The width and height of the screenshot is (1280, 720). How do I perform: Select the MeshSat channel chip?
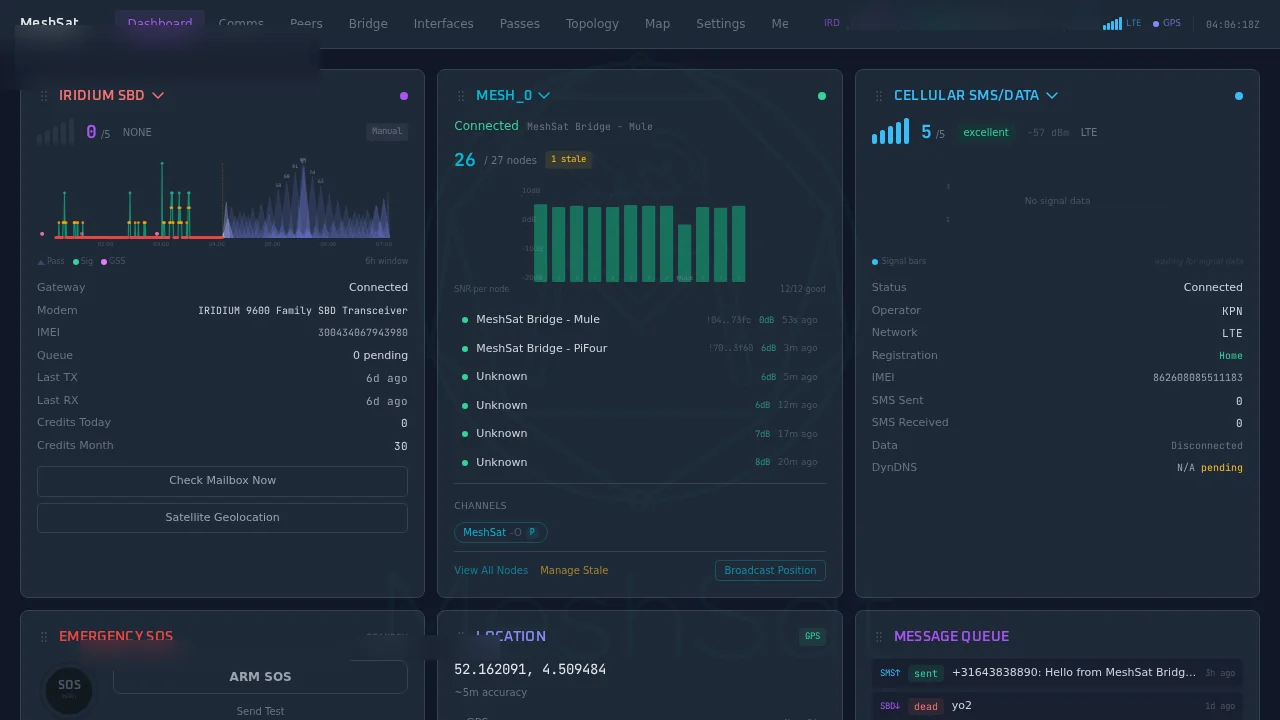click(500, 532)
